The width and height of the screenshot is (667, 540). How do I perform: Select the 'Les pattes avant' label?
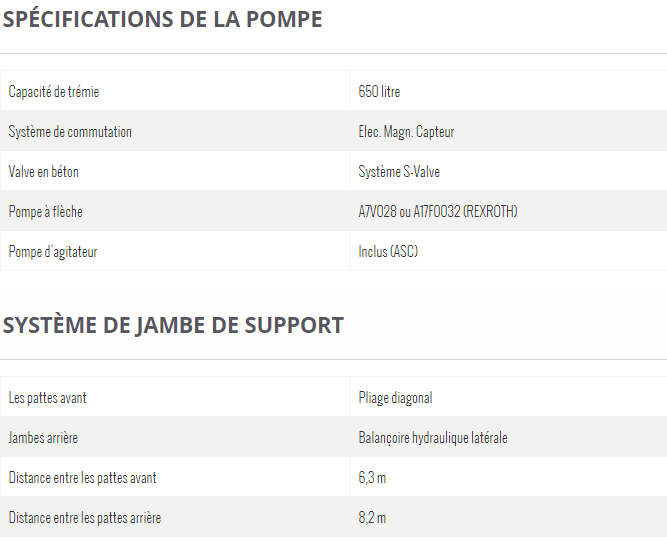(x=47, y=397)
